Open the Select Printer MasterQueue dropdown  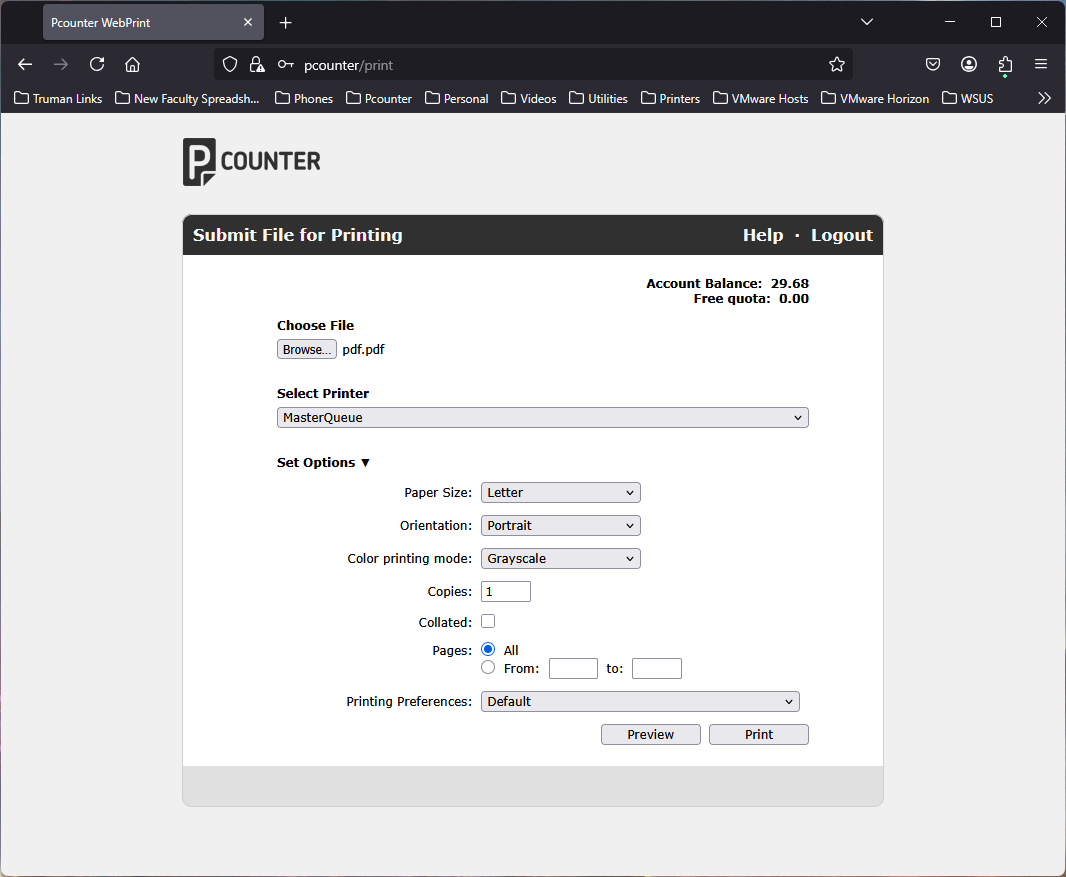tap(543, 417)
